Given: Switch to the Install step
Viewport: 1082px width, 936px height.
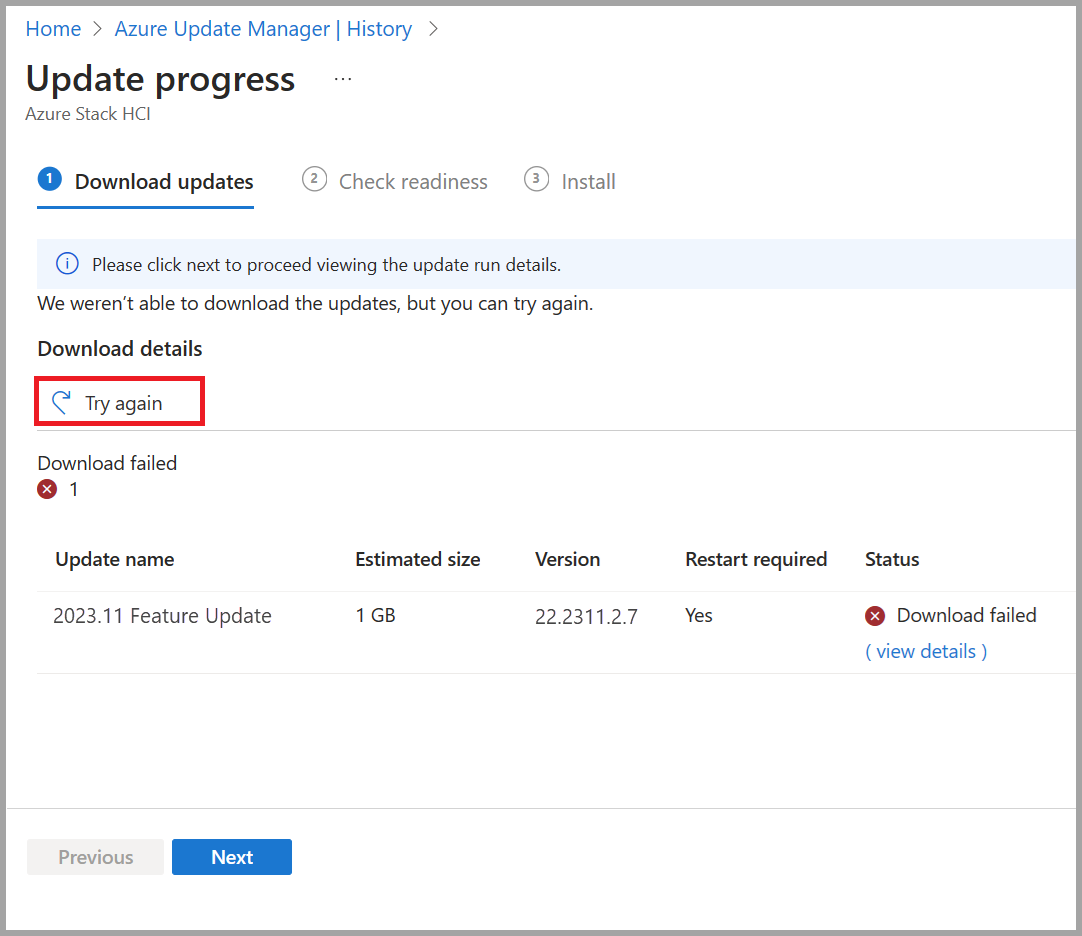Looking at the screenshot, I should point(570,182).
